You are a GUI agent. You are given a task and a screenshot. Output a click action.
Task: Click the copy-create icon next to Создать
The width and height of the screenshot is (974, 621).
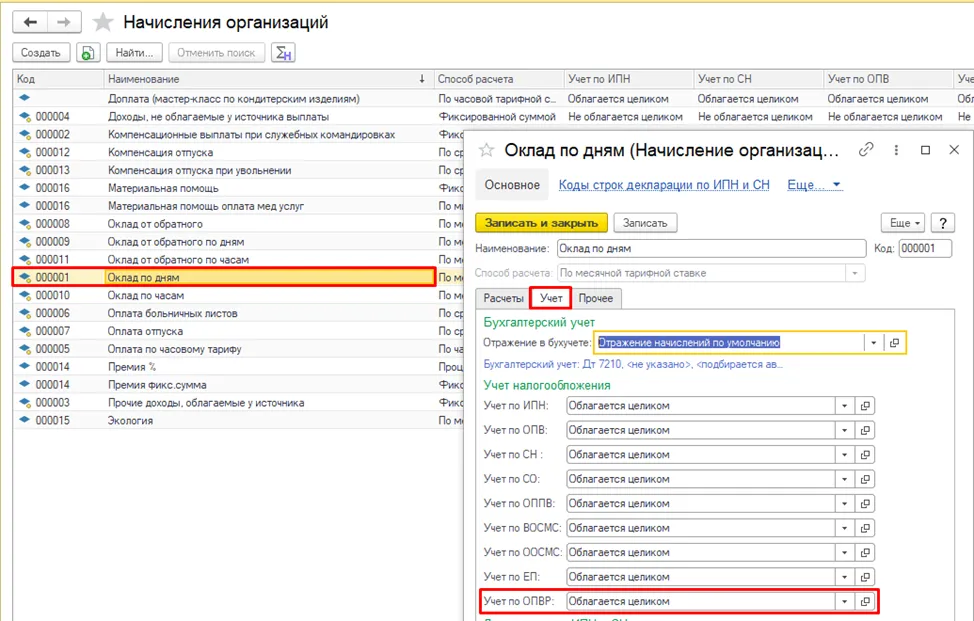tap(88, 53)
